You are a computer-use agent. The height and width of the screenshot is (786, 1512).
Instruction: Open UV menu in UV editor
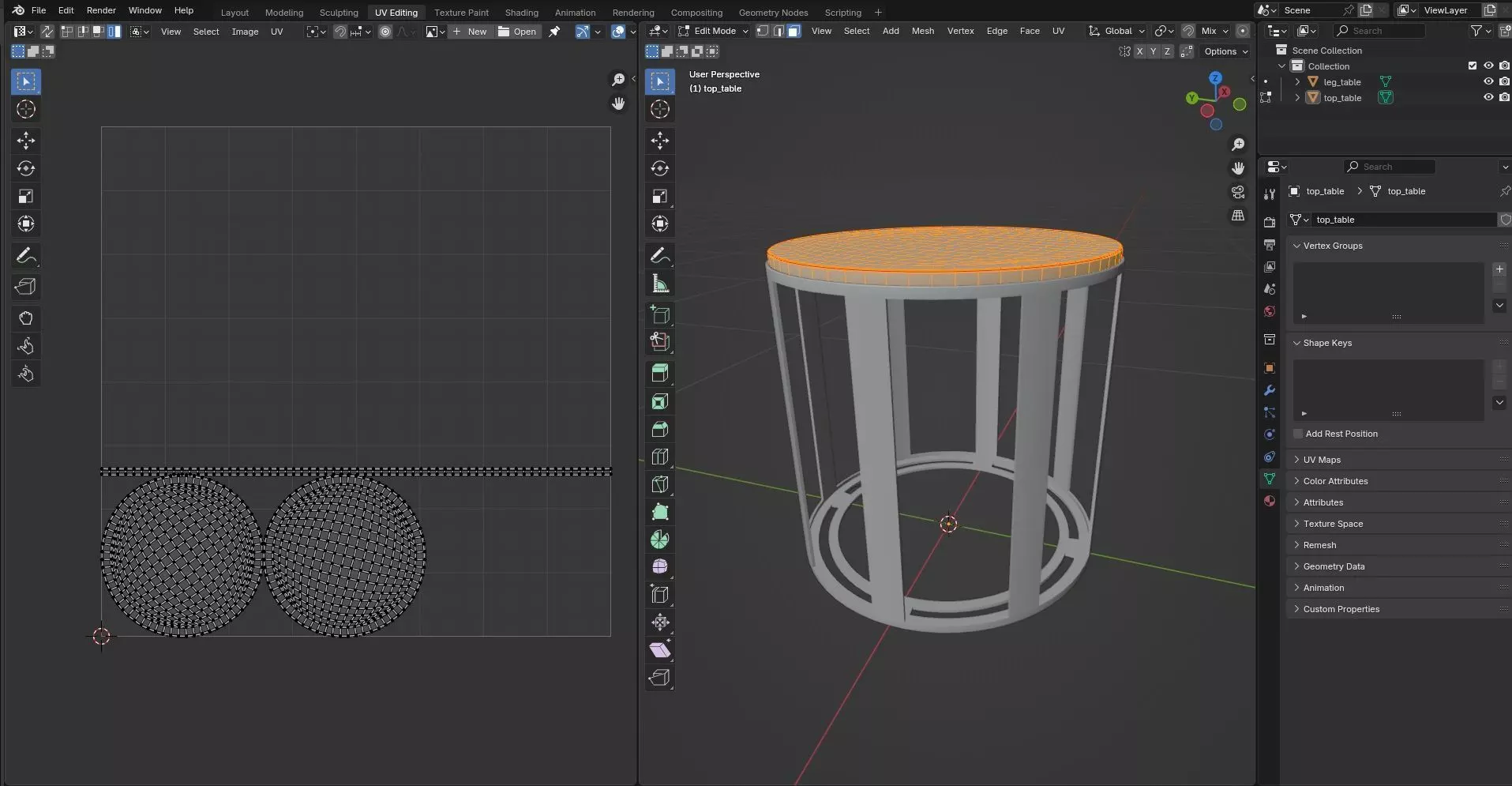[276, 32]
